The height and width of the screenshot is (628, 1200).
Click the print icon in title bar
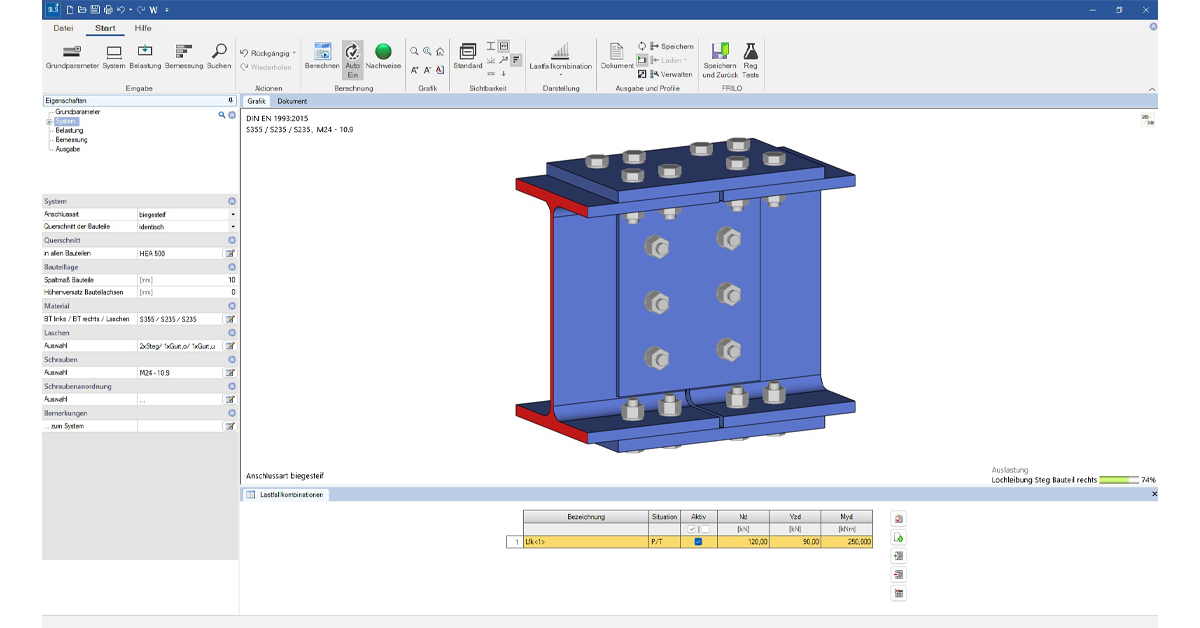[106, 9]
